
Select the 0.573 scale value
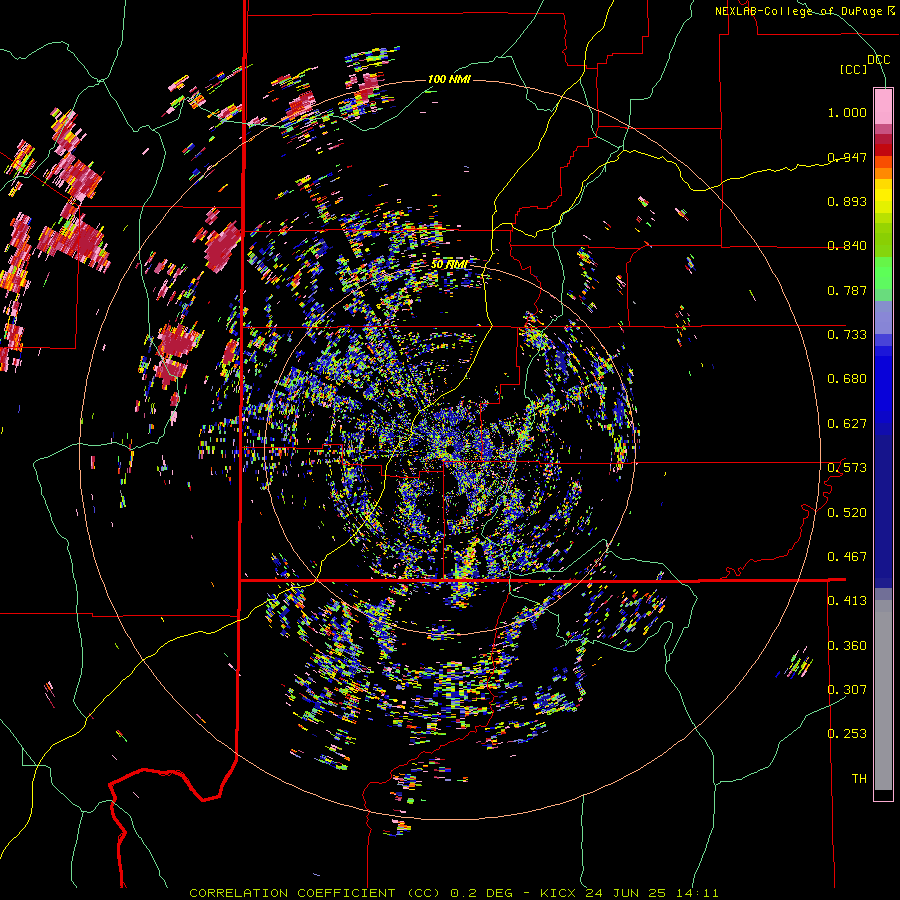click(847, 468)
